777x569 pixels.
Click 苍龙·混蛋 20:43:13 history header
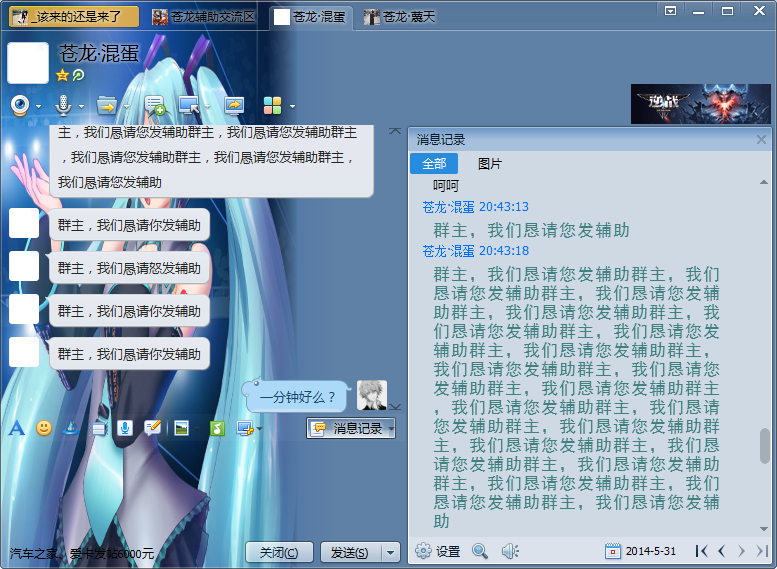click(475, 207)
